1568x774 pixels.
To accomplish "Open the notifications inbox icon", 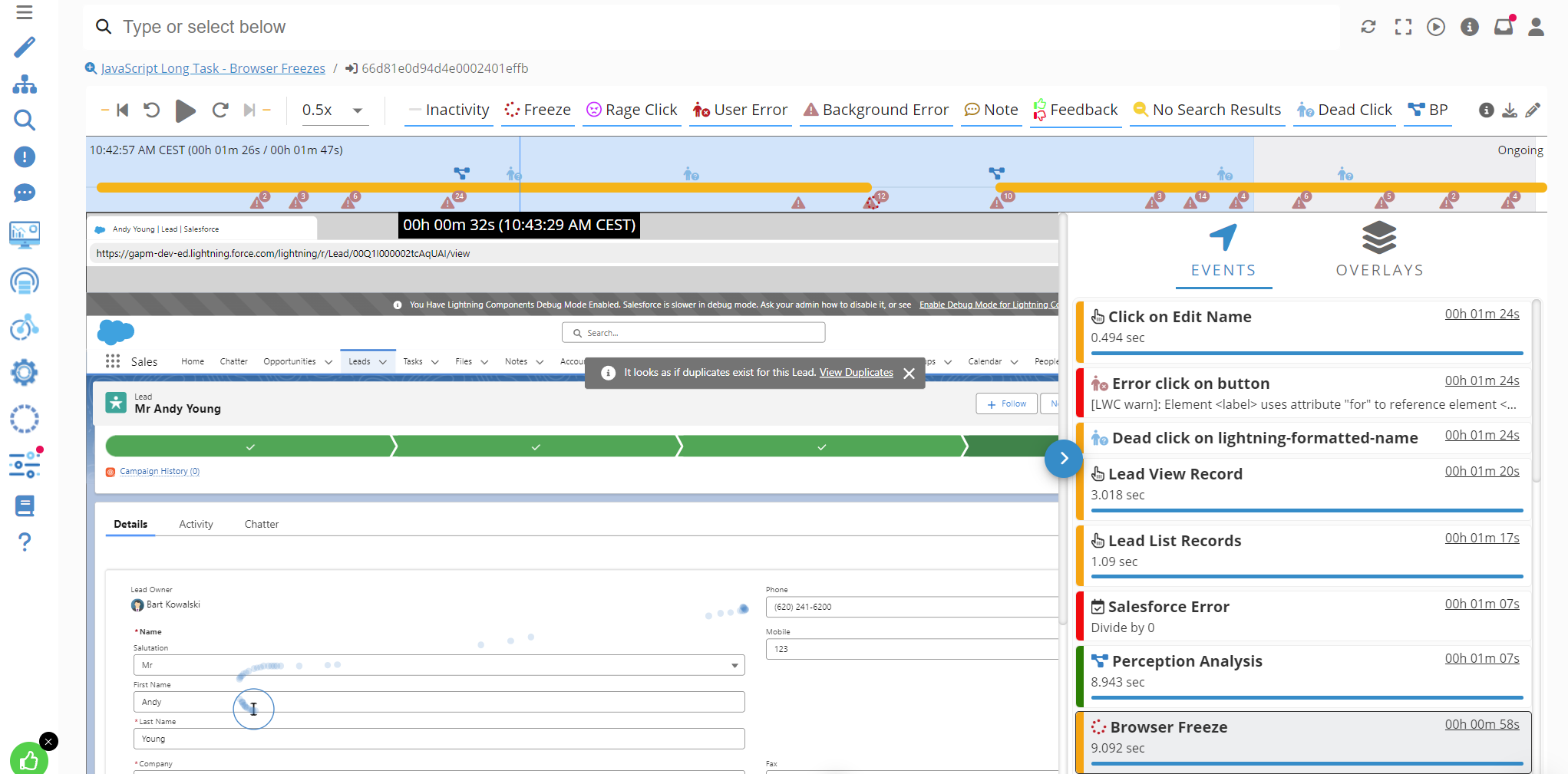I will pos(1504,27).
